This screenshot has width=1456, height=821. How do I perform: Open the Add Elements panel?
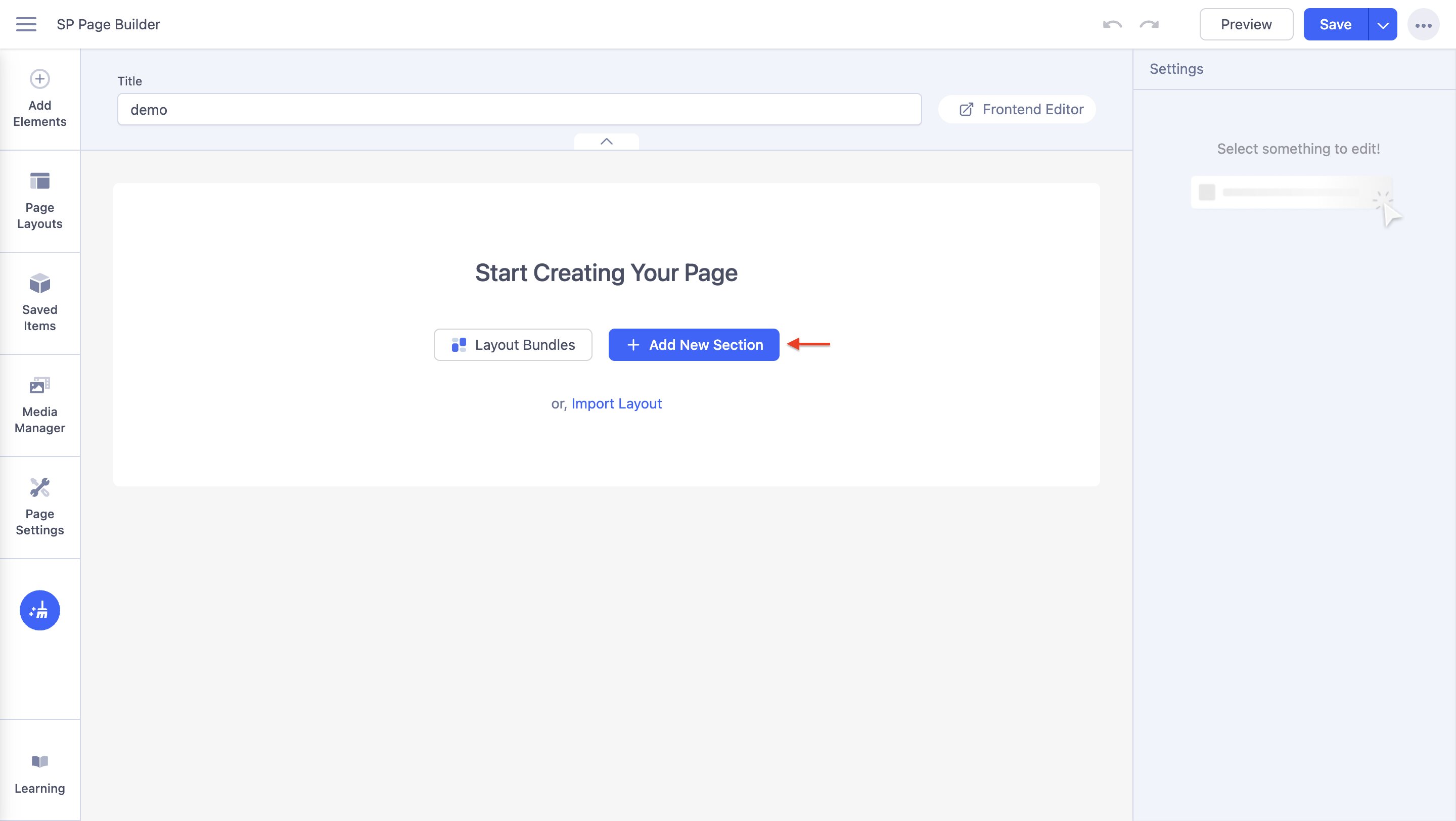pos(39,99)
